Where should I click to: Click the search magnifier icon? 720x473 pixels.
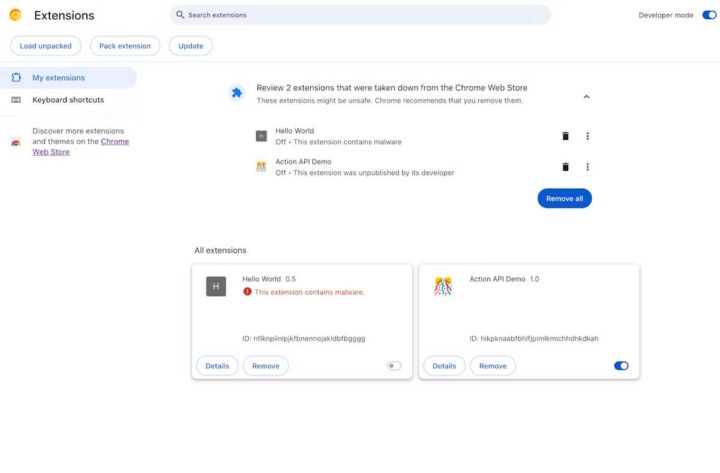(x=180, y=15)
